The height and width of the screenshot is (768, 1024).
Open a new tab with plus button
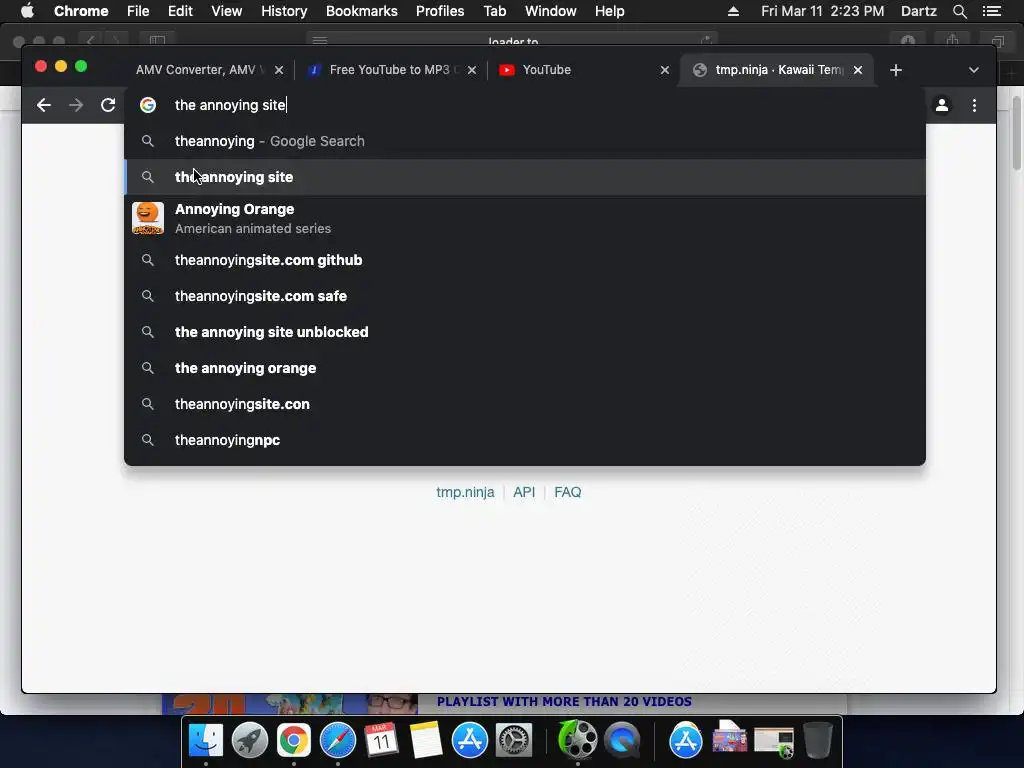tap(896, 70)
